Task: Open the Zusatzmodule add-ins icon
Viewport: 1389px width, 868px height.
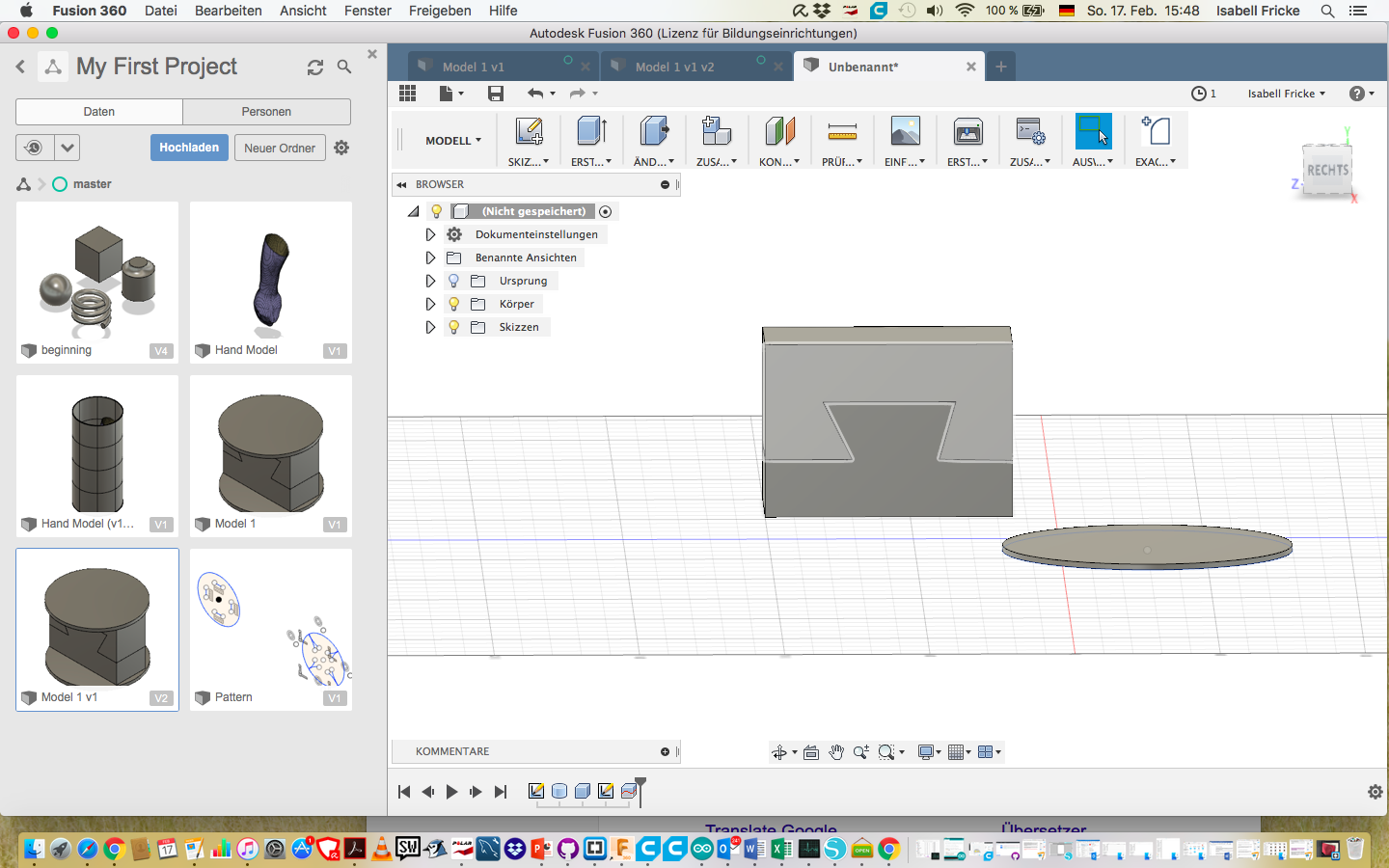Action: (1030, 132)
